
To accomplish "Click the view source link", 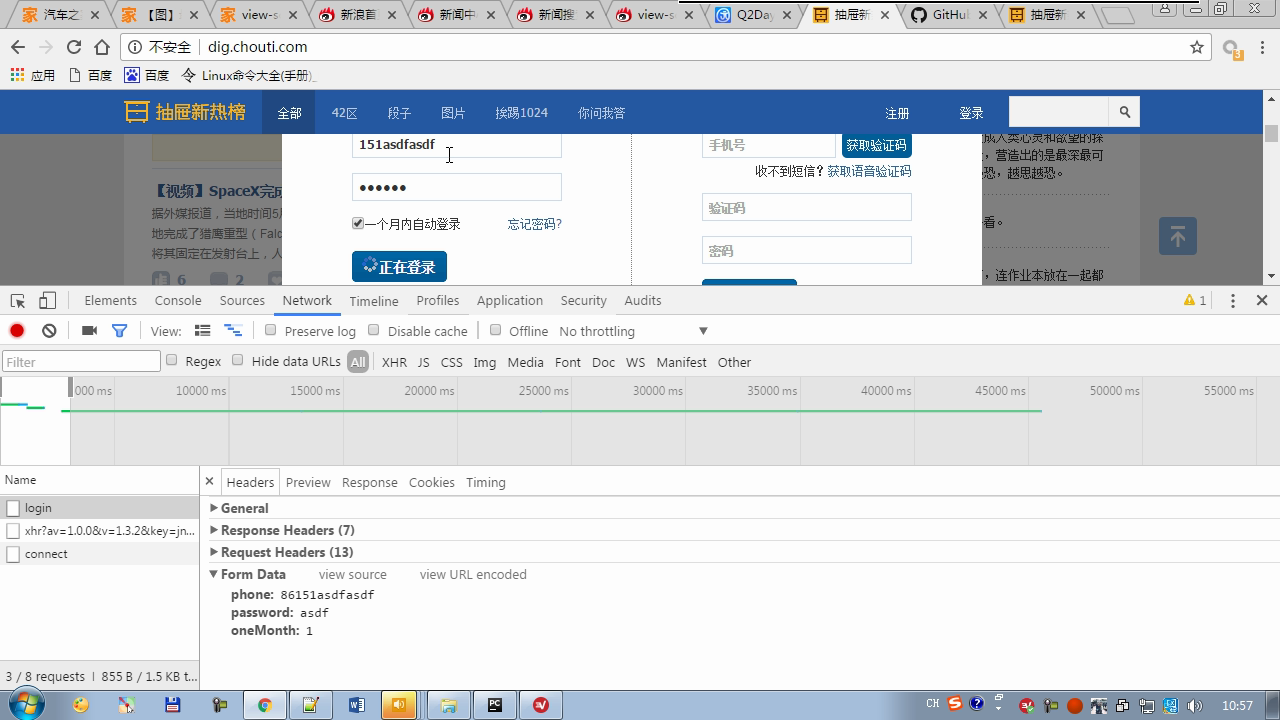I will (352, 574).
